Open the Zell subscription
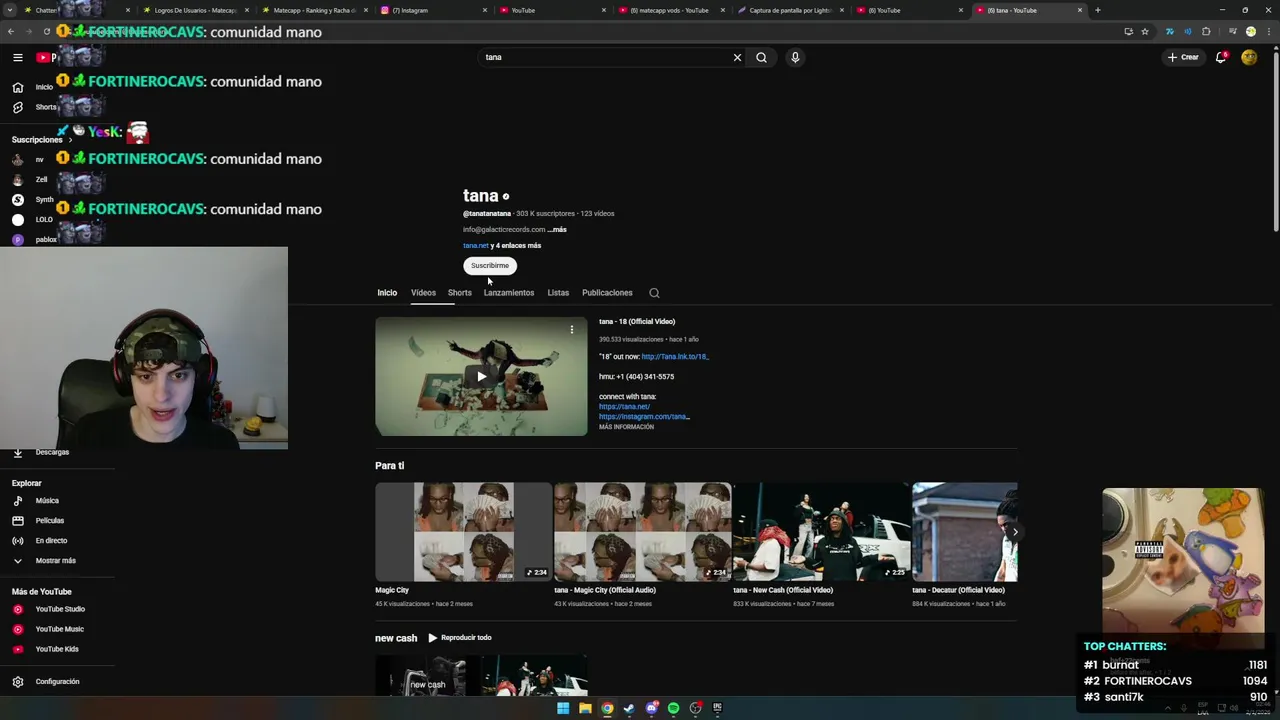 click(30, 180)
